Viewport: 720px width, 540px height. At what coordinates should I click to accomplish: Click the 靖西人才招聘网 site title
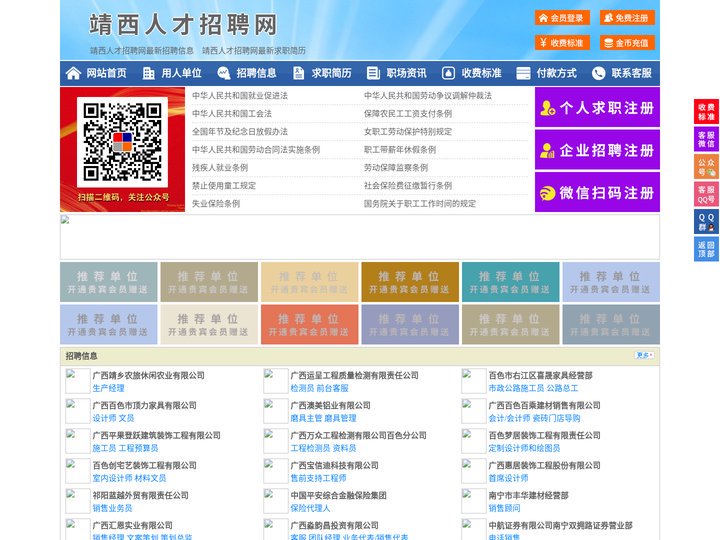point(183,25)
